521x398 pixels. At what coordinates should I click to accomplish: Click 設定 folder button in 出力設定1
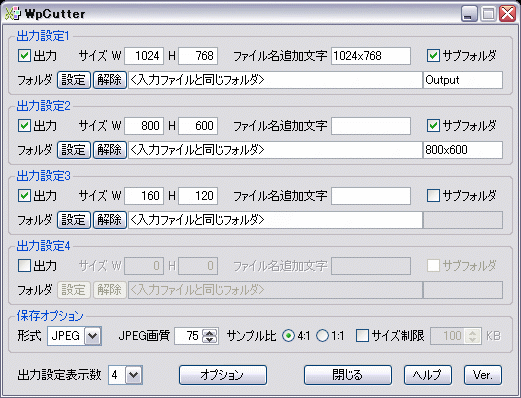(x=74, y=80)
